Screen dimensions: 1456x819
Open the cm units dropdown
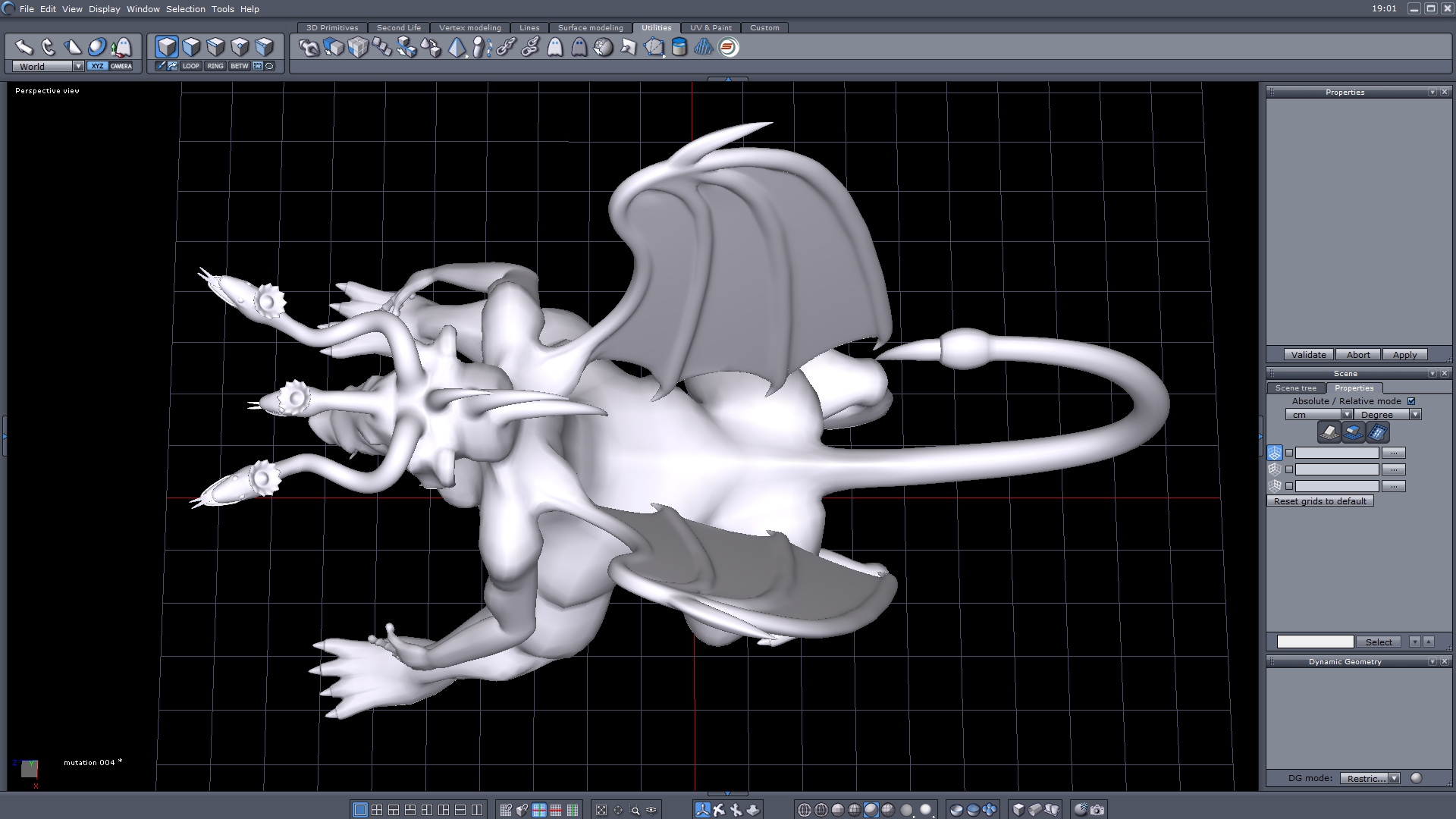(1347, 415)
